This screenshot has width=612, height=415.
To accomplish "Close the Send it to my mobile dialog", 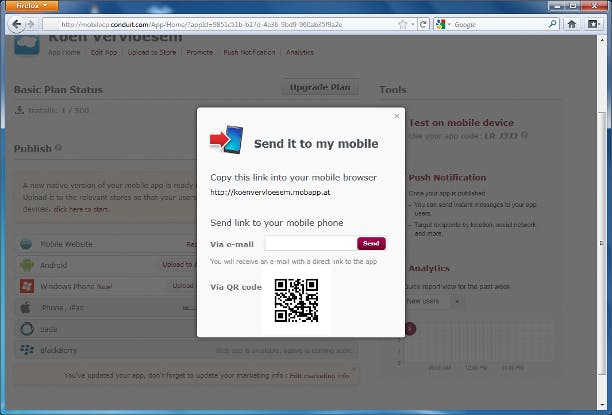I will (x=397, y=116).
